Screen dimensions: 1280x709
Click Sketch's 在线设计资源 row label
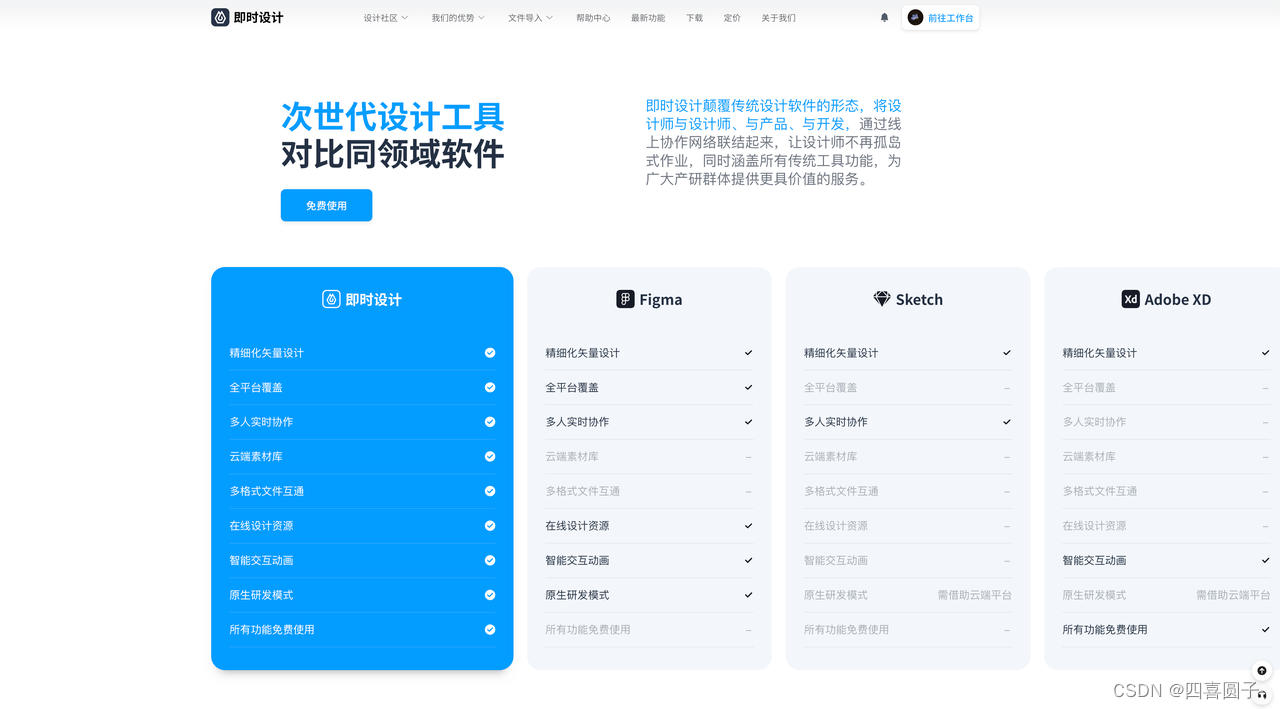(x=836, y=526)
